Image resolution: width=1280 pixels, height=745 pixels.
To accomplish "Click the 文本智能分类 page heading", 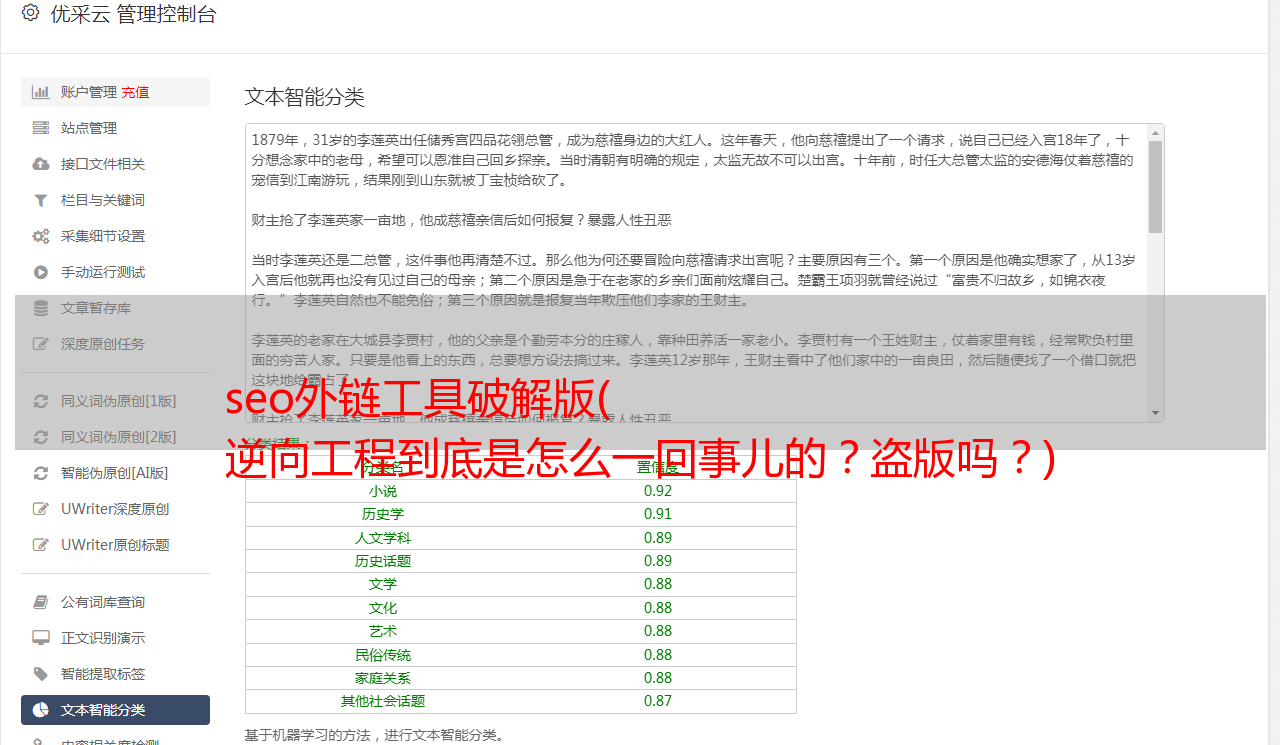I will (x=305, y=97).
